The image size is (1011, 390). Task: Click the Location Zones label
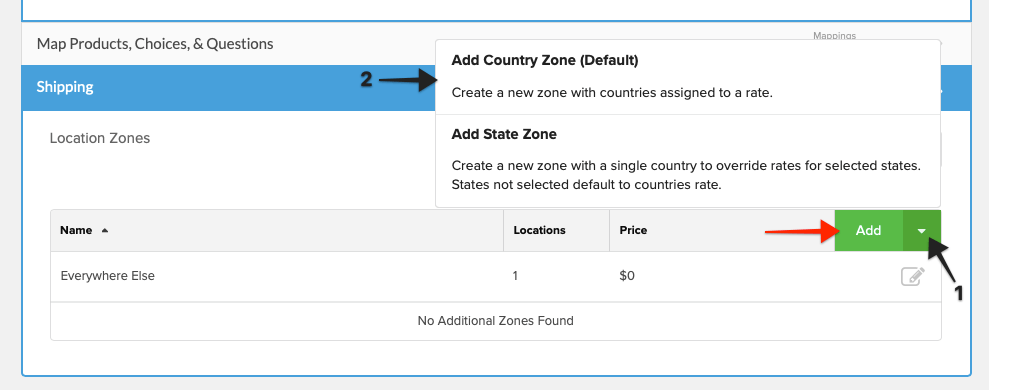[x=100, y=138]
